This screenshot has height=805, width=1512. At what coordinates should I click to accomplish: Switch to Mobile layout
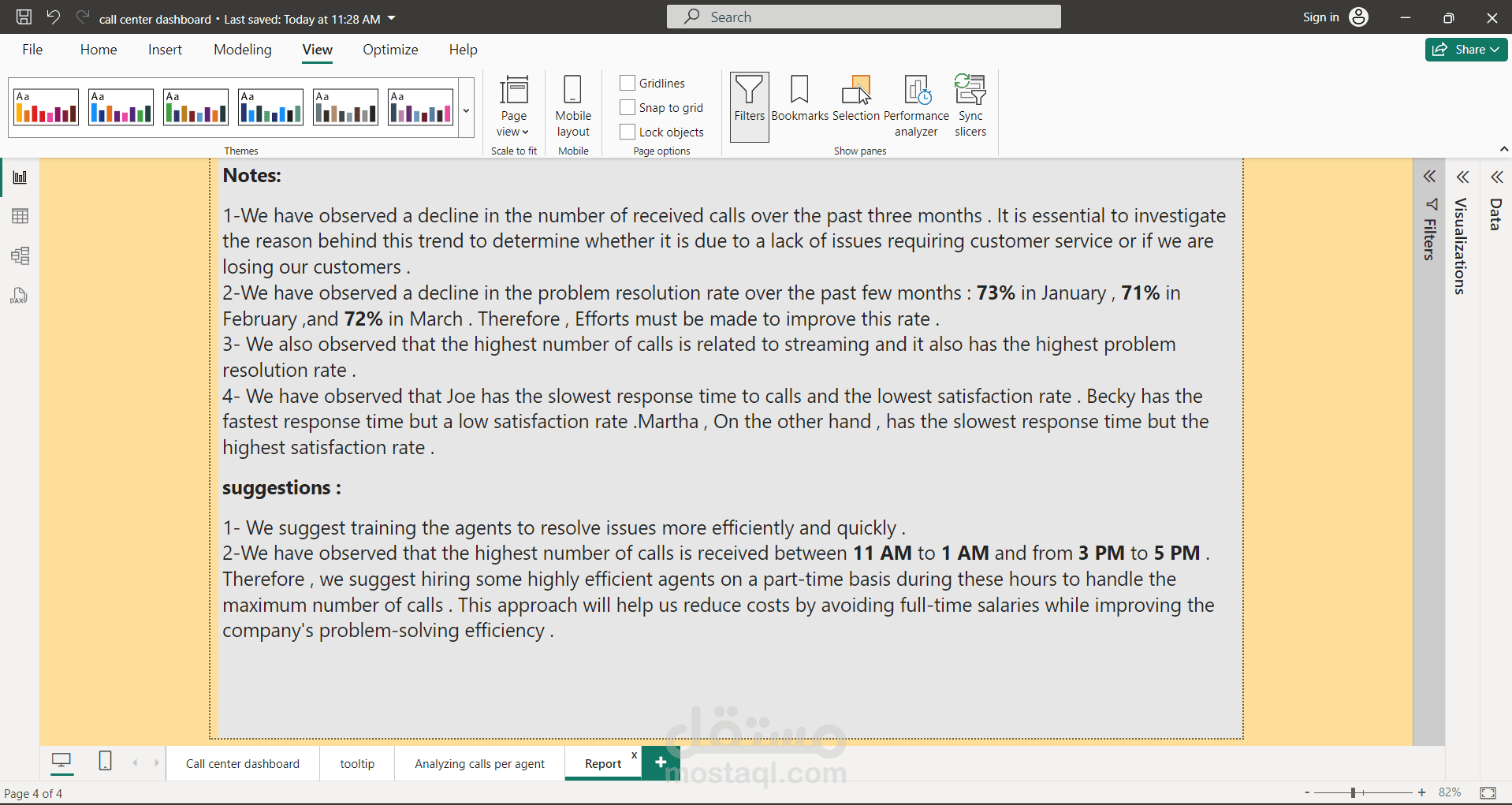pos(573,106)
